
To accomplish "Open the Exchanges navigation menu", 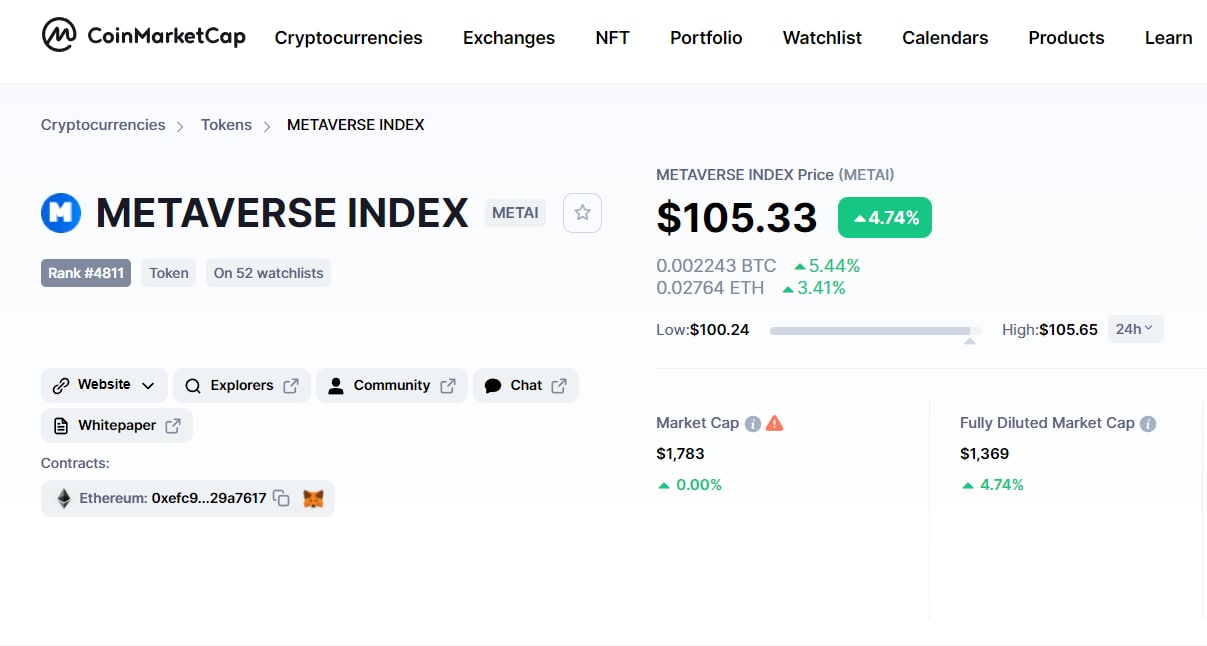I will click(508, 38).
